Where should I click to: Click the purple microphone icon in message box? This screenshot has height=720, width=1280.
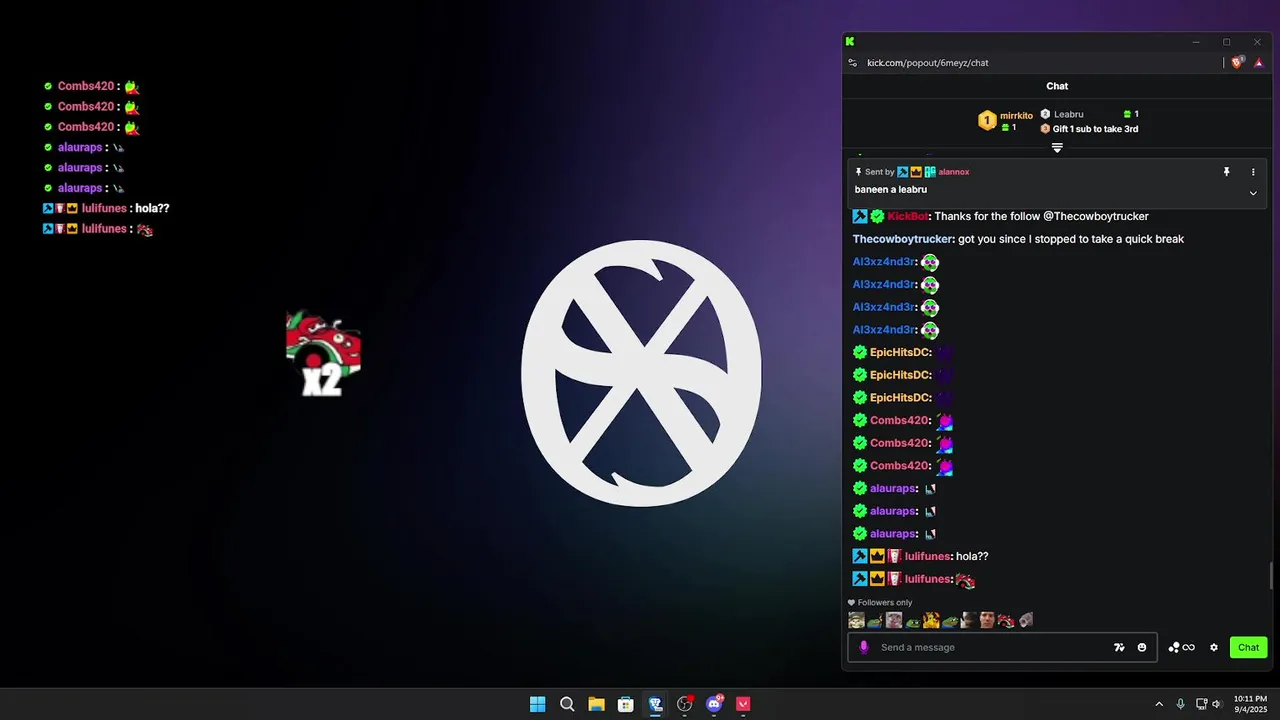click(864, 647)
